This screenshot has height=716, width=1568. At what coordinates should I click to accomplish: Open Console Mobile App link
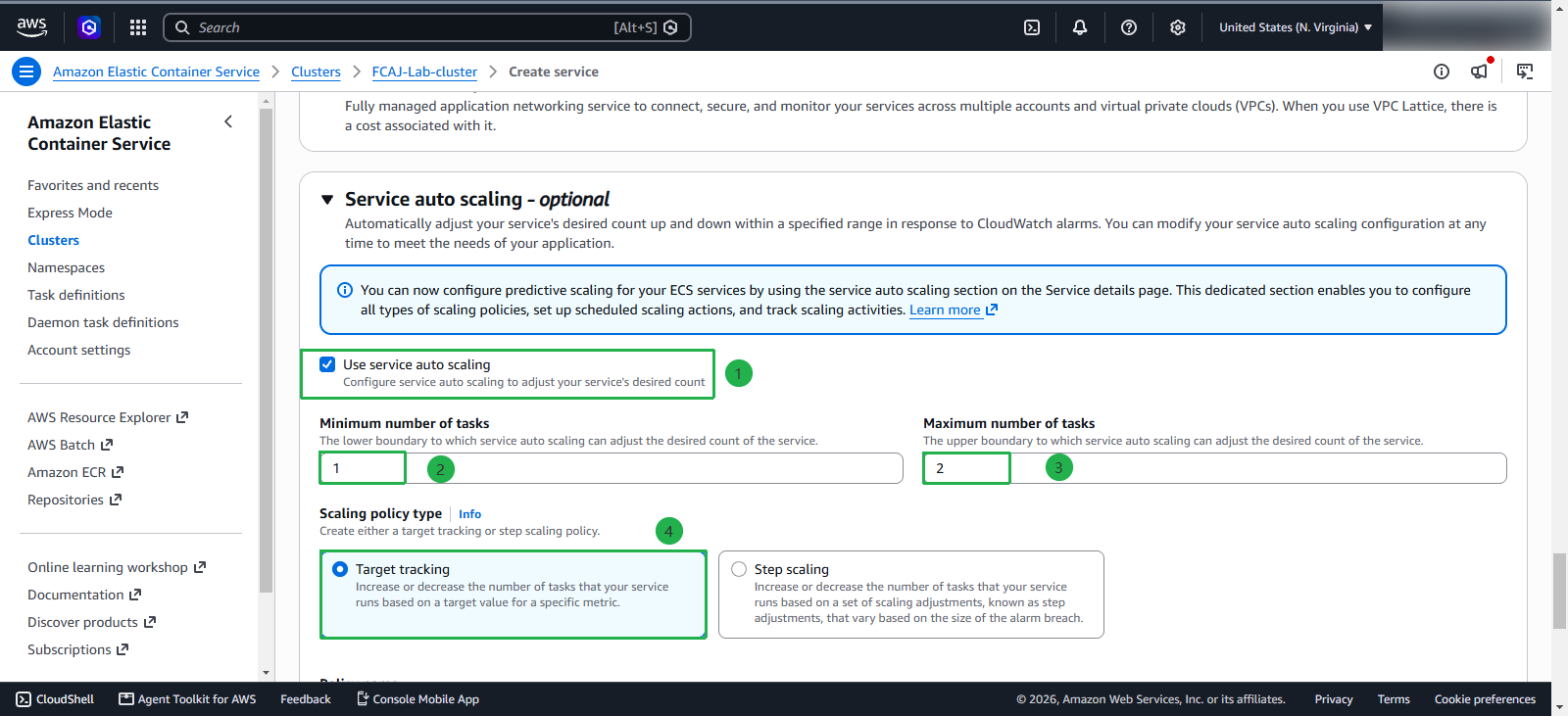[x=417, y=699]
